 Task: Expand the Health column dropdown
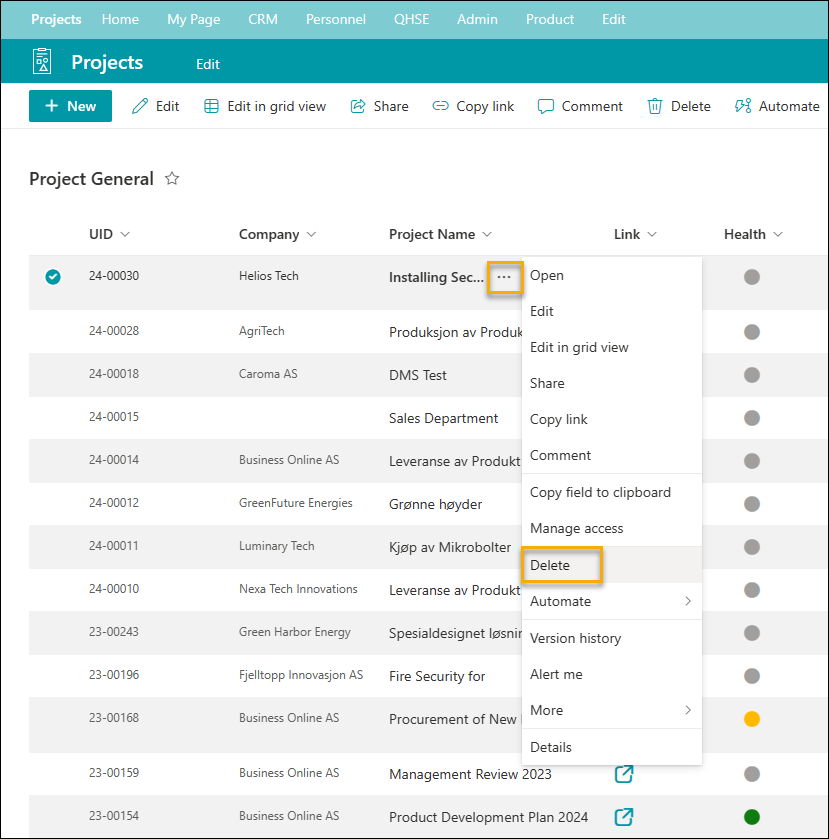pos(778,234)
